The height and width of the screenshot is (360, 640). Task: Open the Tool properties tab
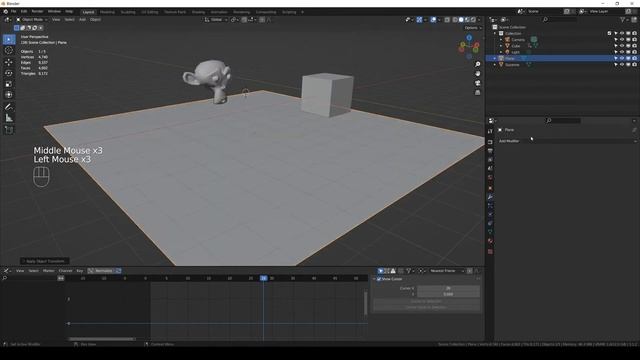(x=490, y=131)
